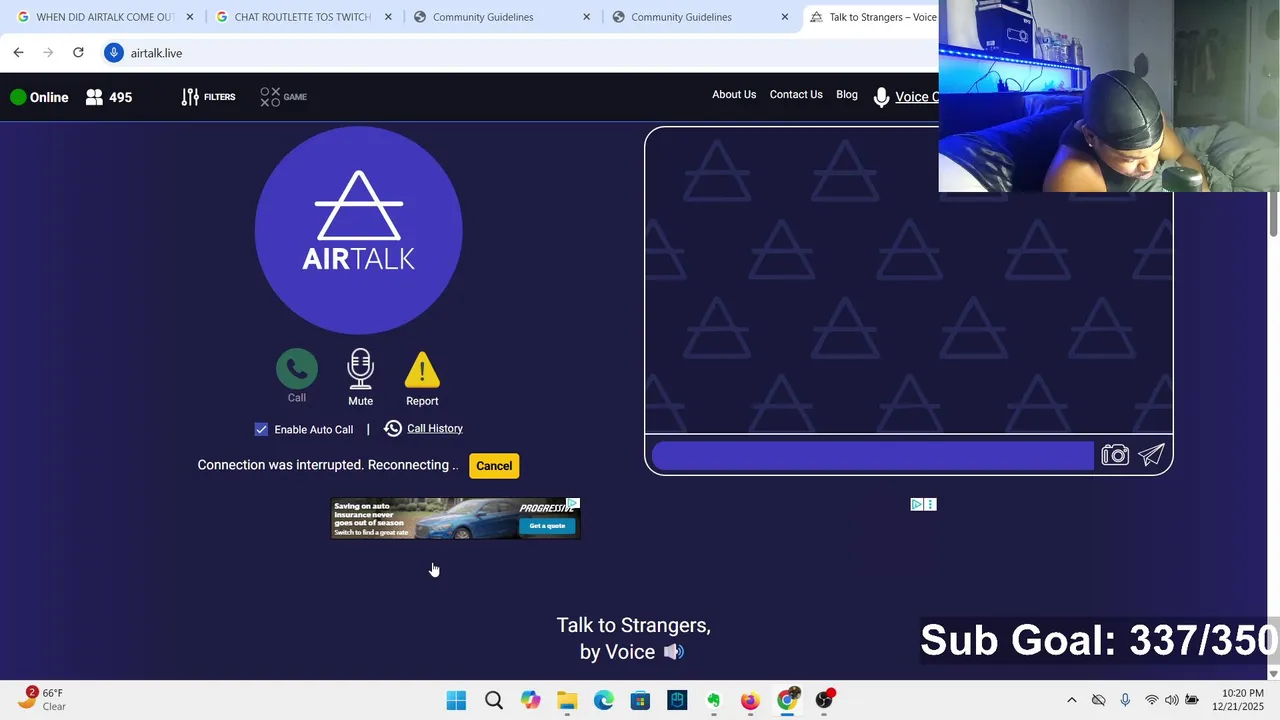
Task: Close the first Community Guidelines tab
Action: click(587, 17)
